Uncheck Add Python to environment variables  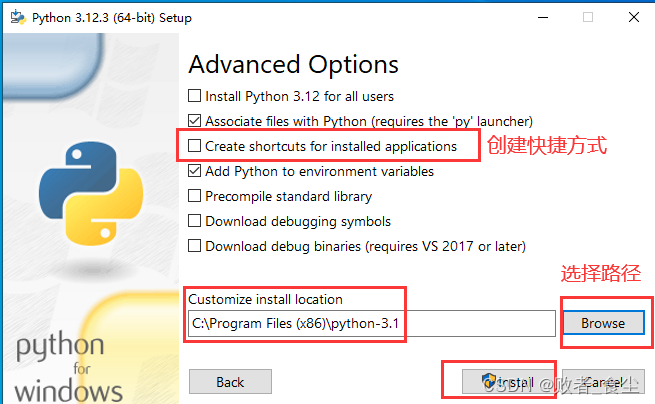[194, 171]
